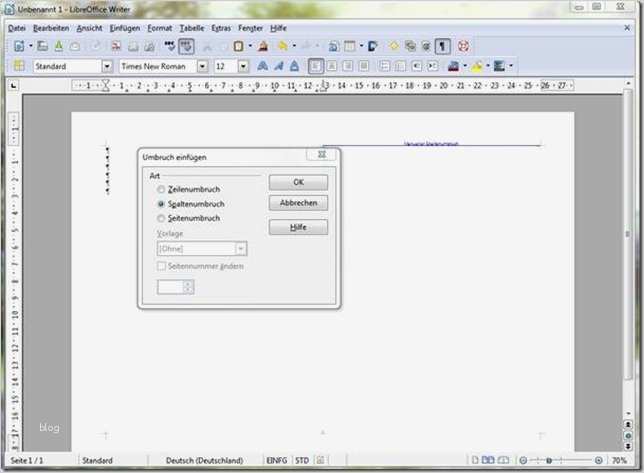Viewport: 644px width, 473px height.
Task: Click increase indent icon
Action: pyautogui.click(x=432, y=66)
